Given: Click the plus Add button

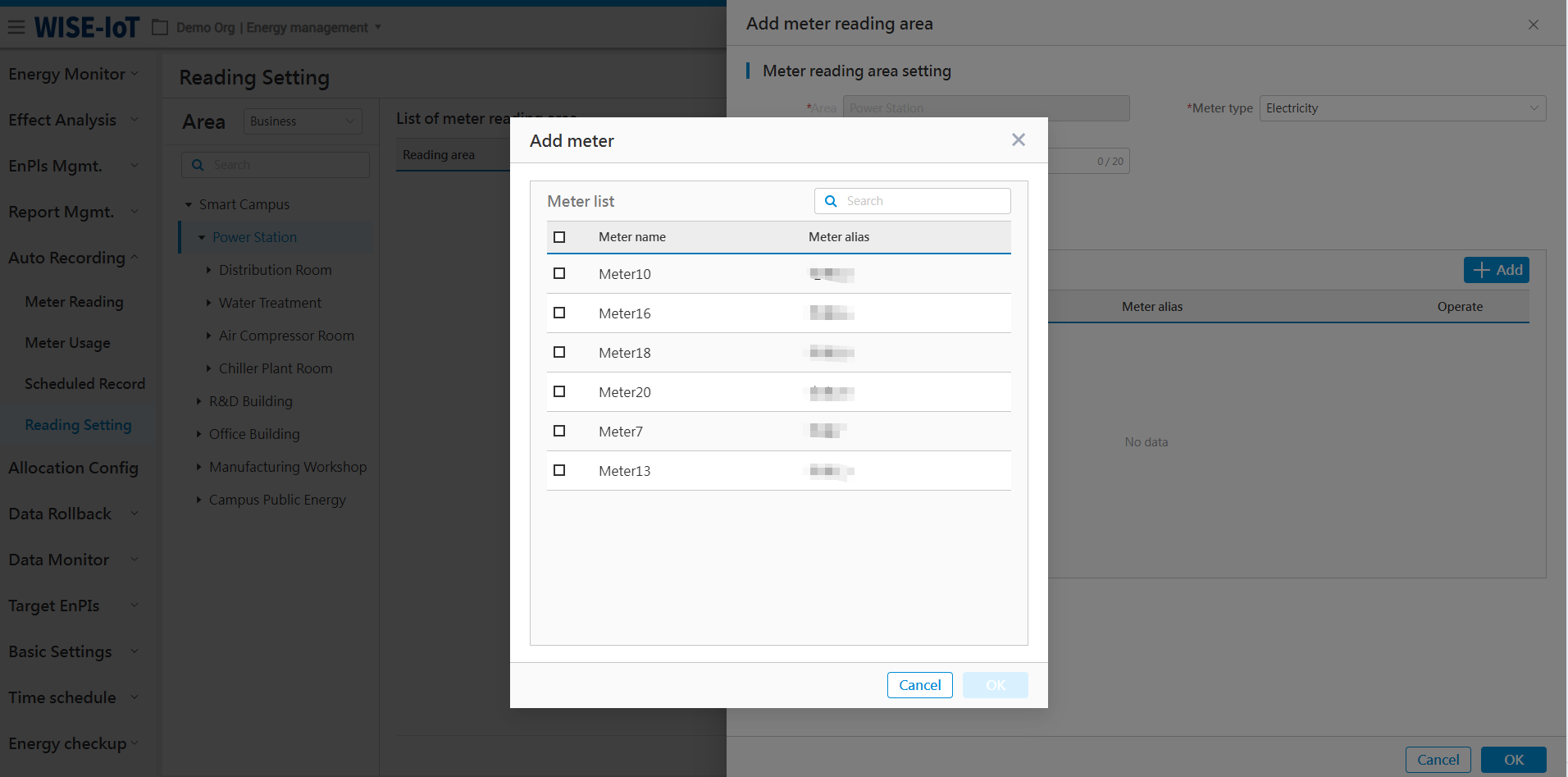Looking at the screenshot, I should 1496,270.
